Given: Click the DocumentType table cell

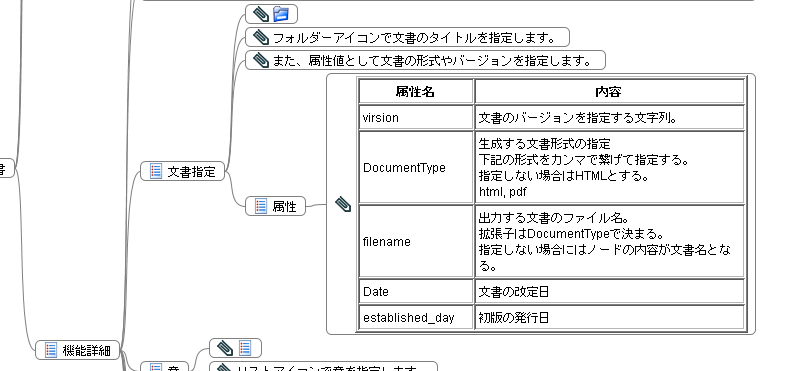Looking at the screenshot, I should [416, 167].
